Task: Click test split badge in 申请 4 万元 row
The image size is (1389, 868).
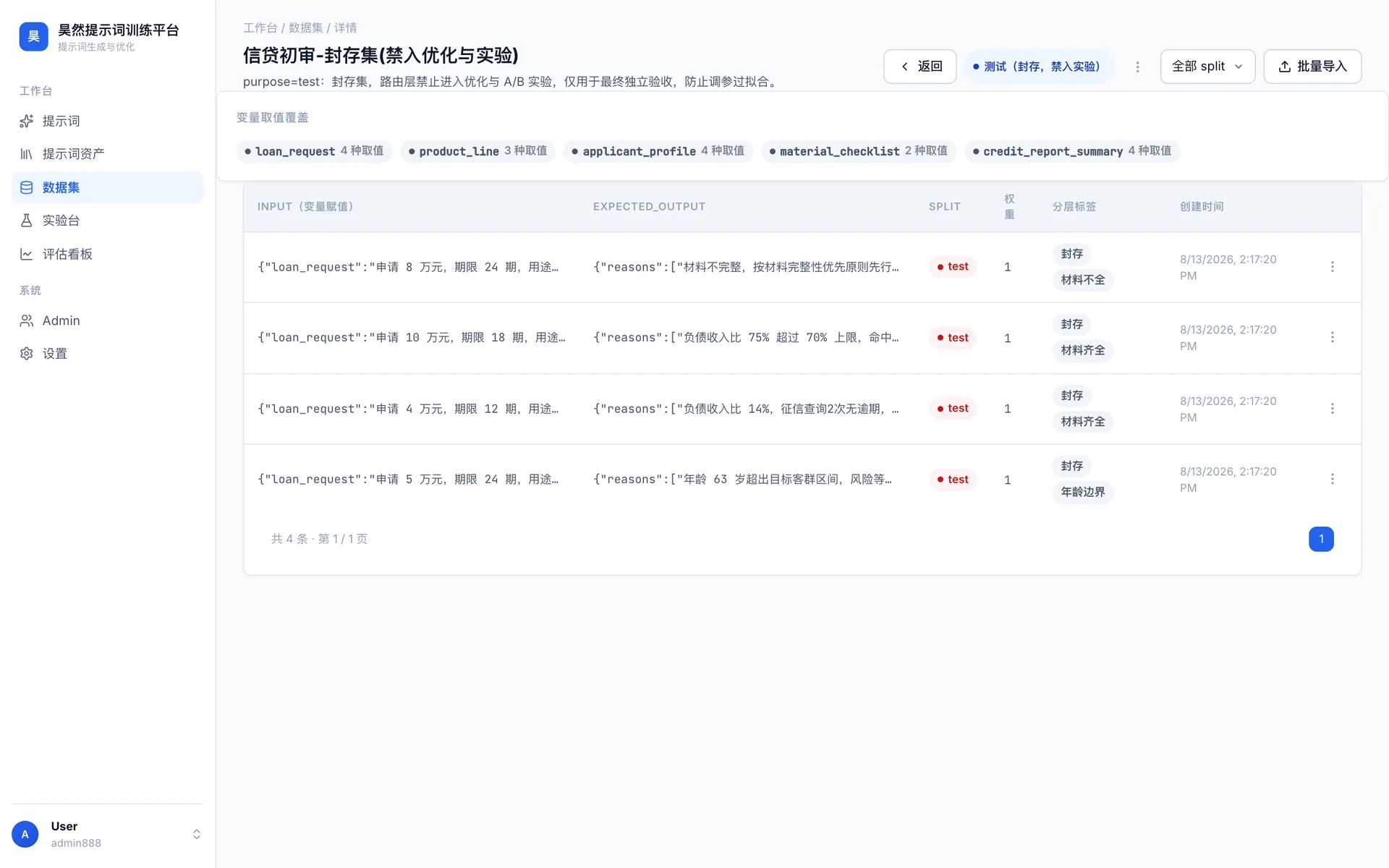Action: coord(953,409)
